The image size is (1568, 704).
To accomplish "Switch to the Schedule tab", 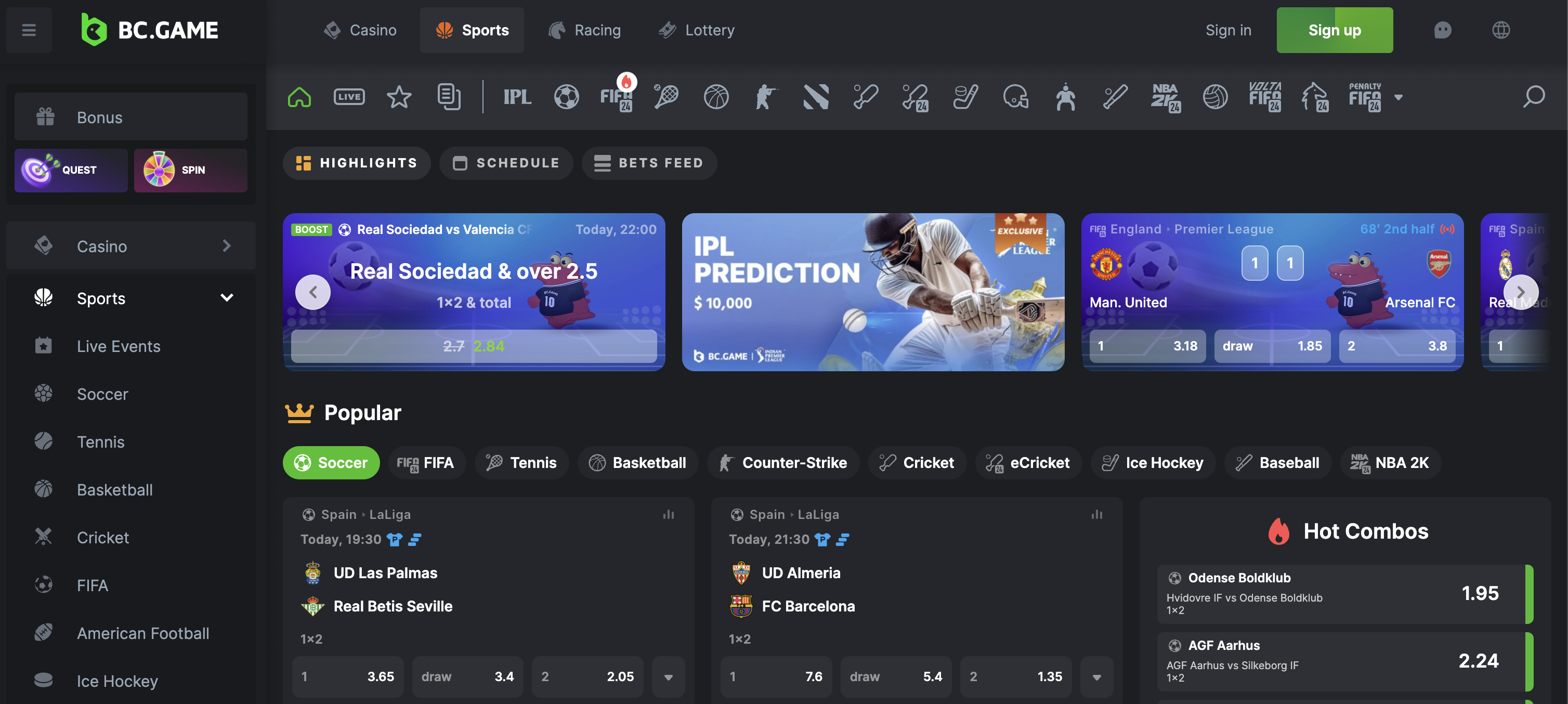I will click(x=506, y=163).
